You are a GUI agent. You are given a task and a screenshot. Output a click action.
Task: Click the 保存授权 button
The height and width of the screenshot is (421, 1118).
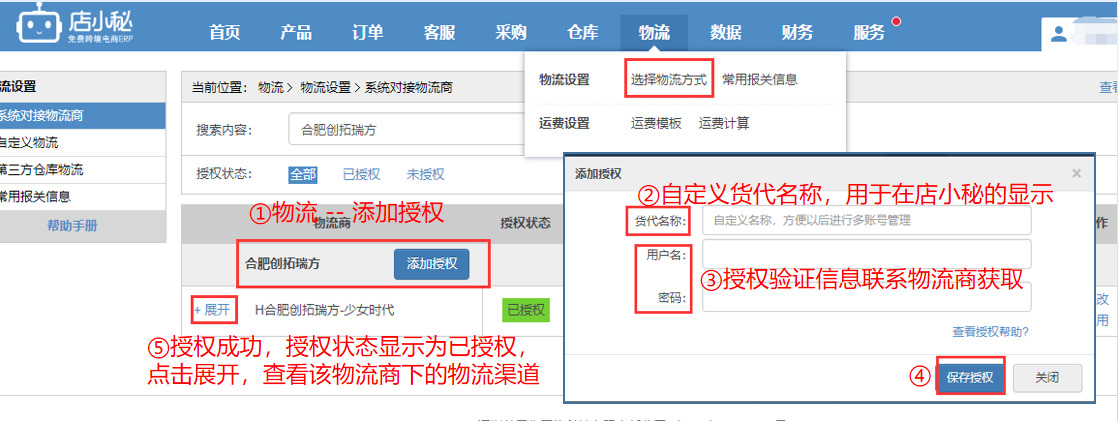(970, 377)
